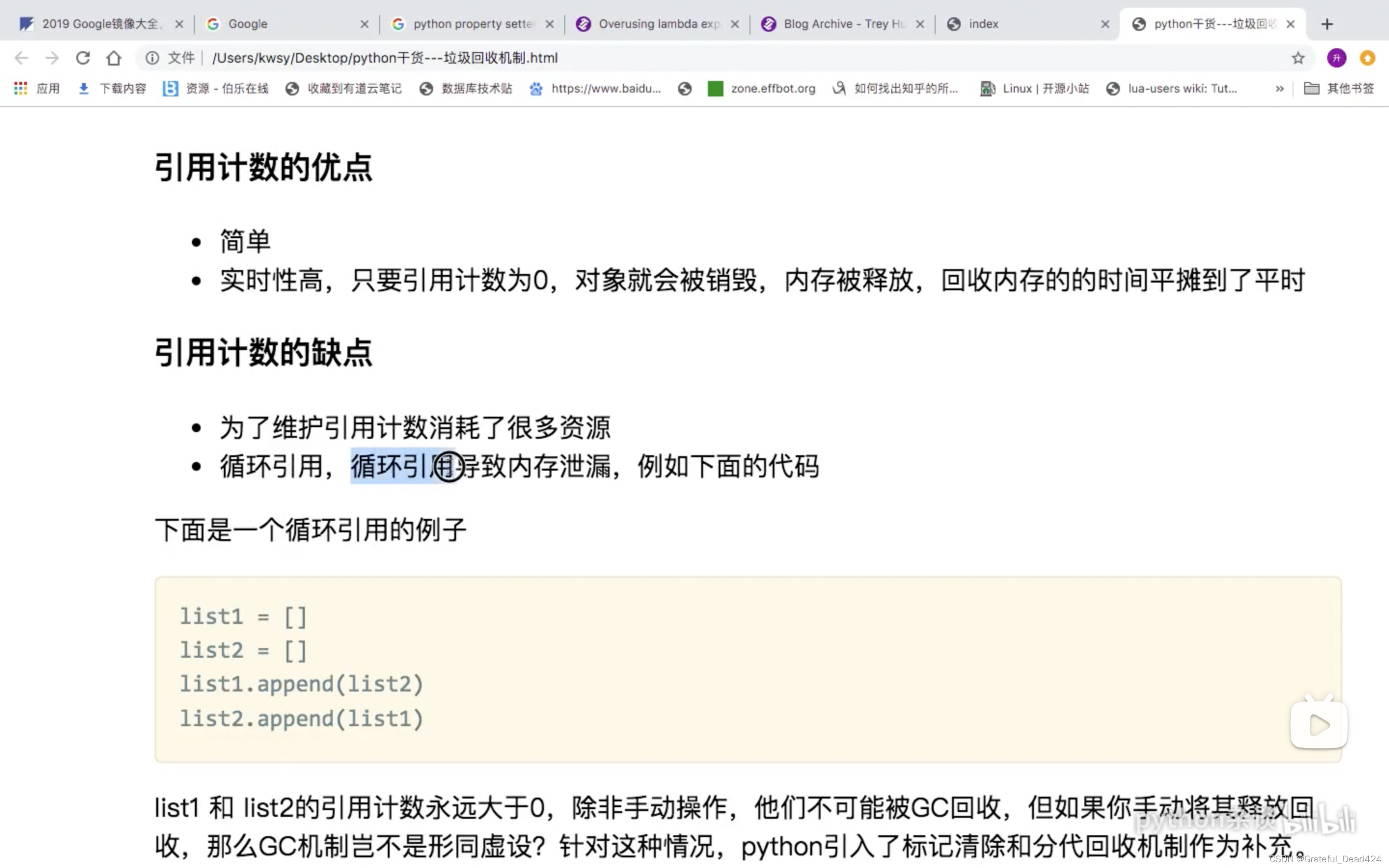Go to the browser home page
Viewport: 1389px width, 868px height.
click(x=114, y=58)
